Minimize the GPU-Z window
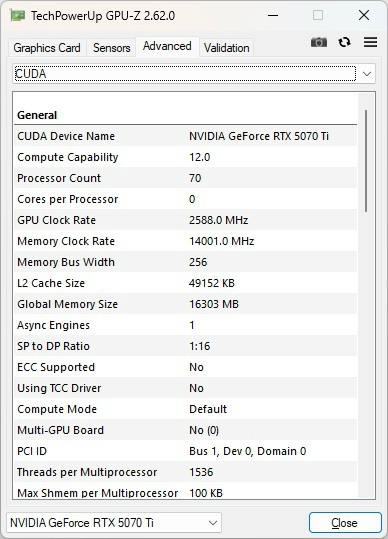388x539 pixels. [x=273, y=15]
